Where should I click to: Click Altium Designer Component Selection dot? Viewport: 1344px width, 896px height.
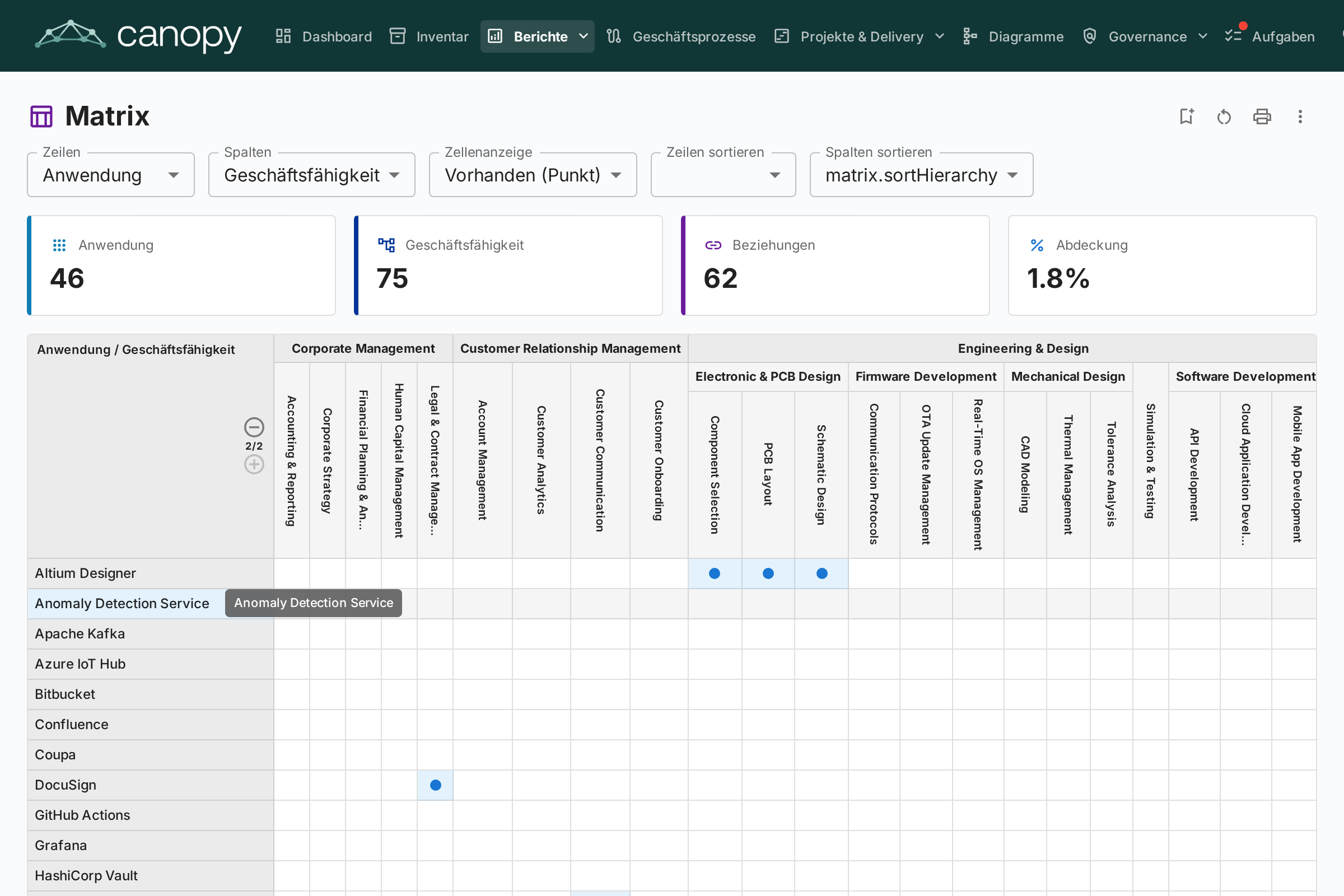point(715,573)
